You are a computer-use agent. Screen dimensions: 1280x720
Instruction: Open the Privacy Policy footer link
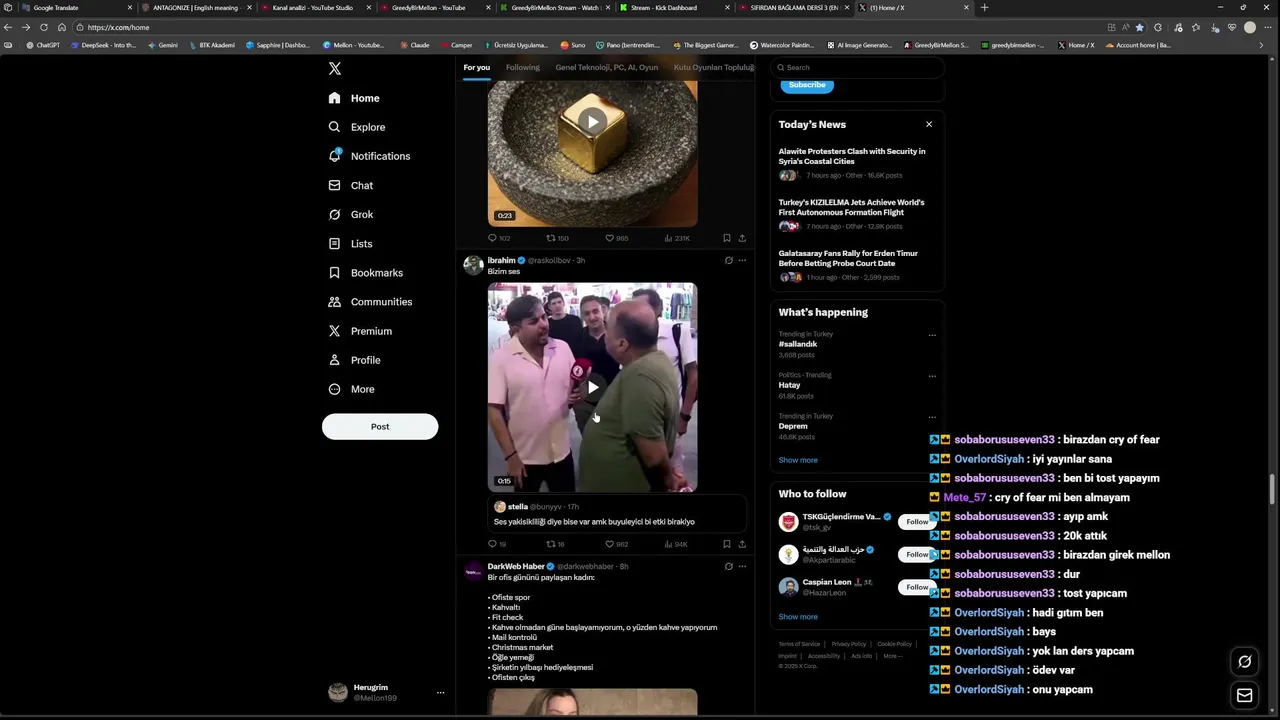848,644
